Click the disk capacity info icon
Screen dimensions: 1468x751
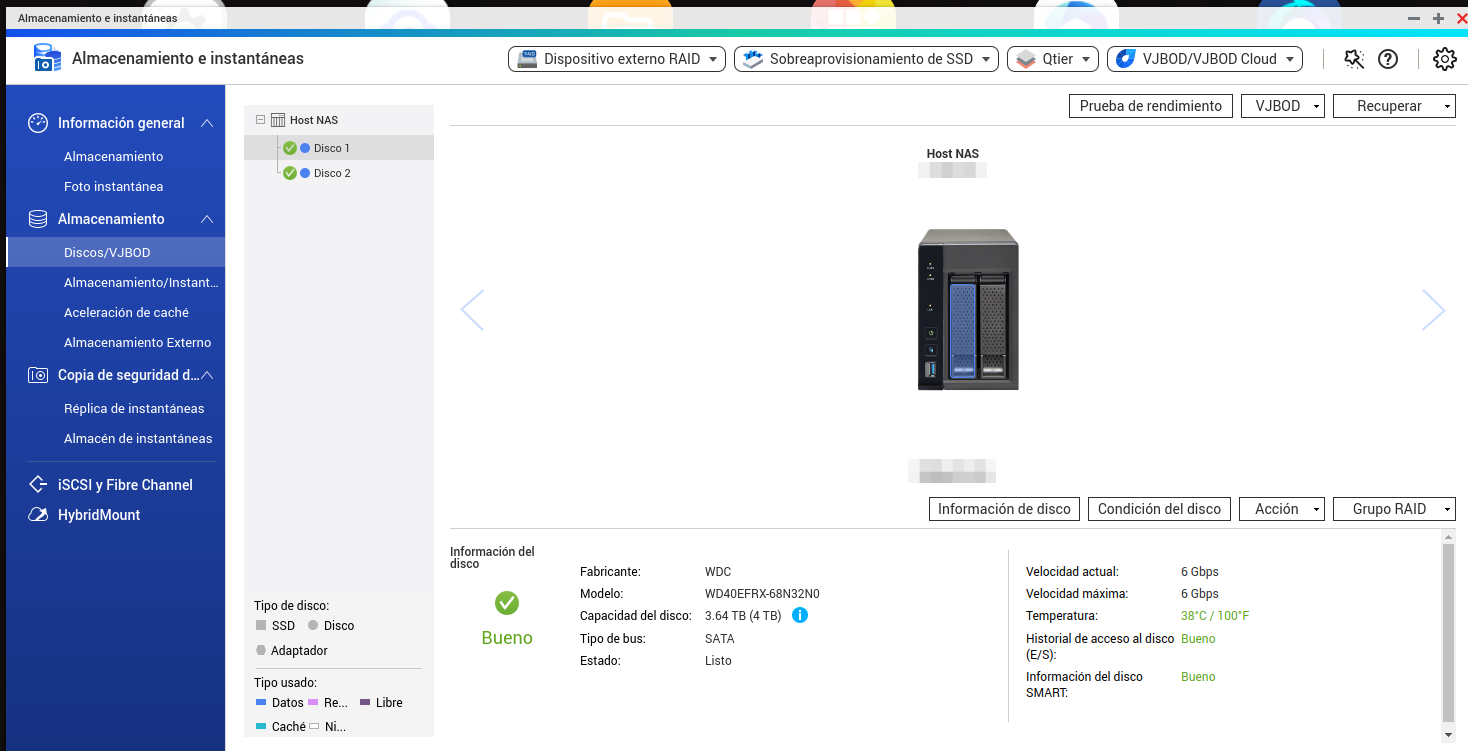(800, 615)
